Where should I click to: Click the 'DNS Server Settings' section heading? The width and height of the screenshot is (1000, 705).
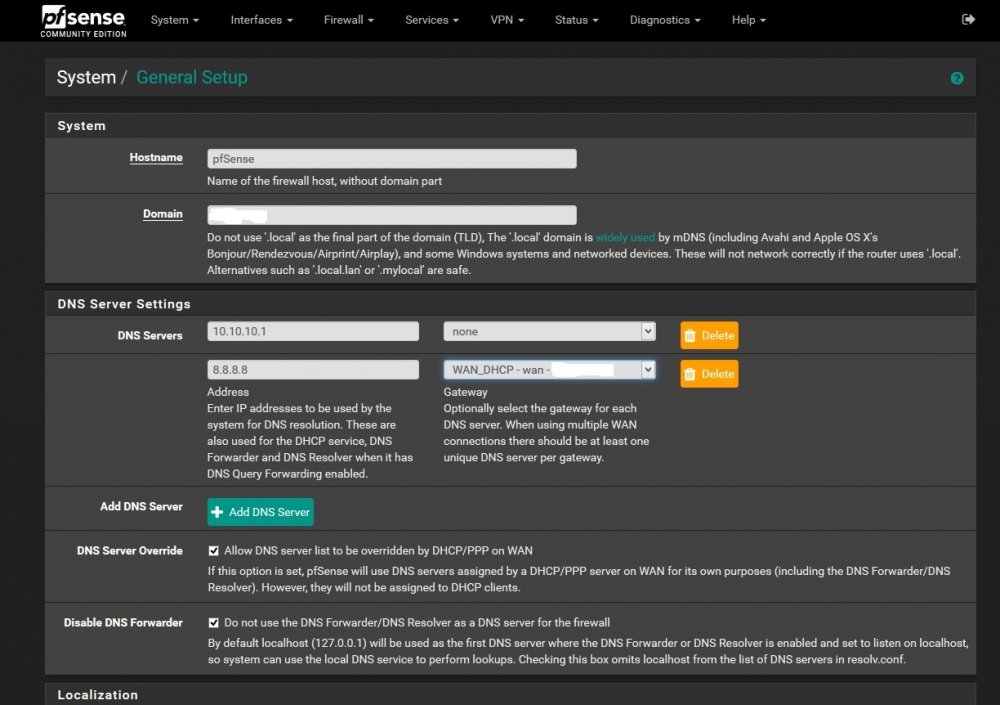124,304
